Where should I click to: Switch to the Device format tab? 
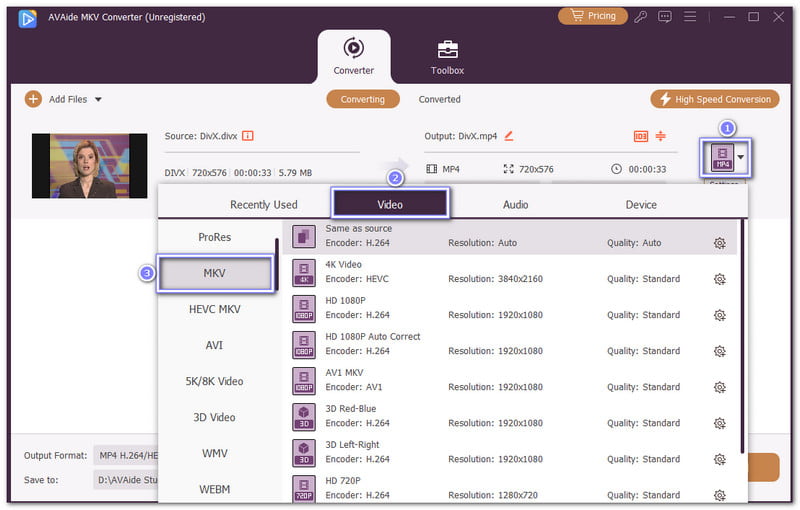[x=641, y=204]
